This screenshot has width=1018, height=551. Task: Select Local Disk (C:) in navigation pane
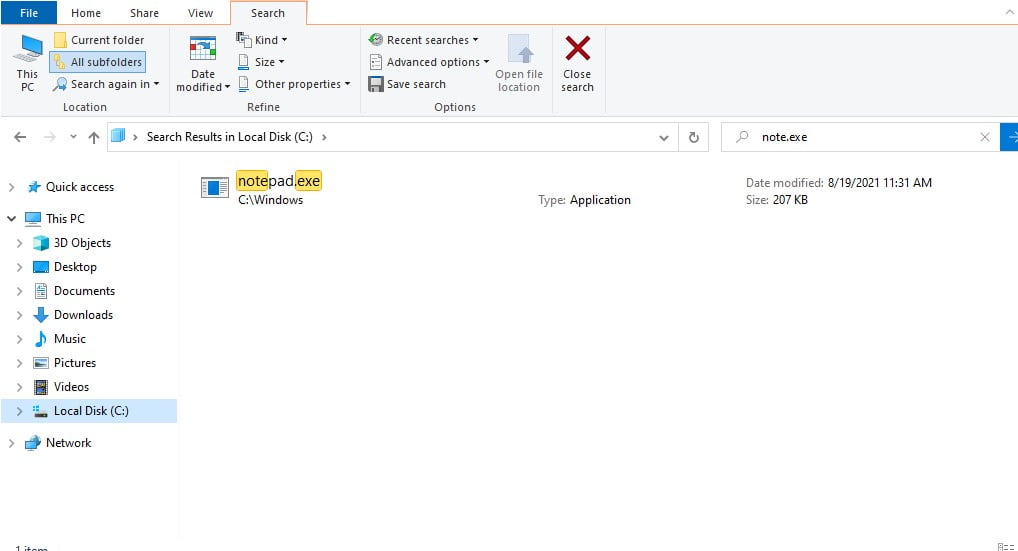[91, 411]
